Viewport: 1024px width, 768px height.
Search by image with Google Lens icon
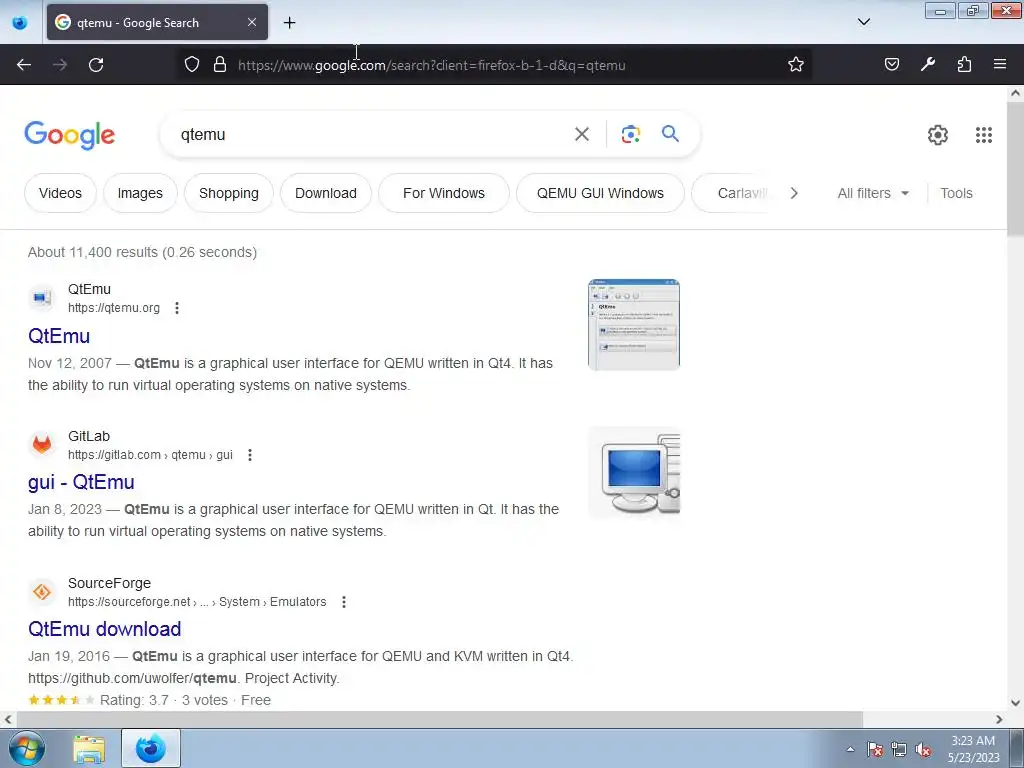point(630,134)
